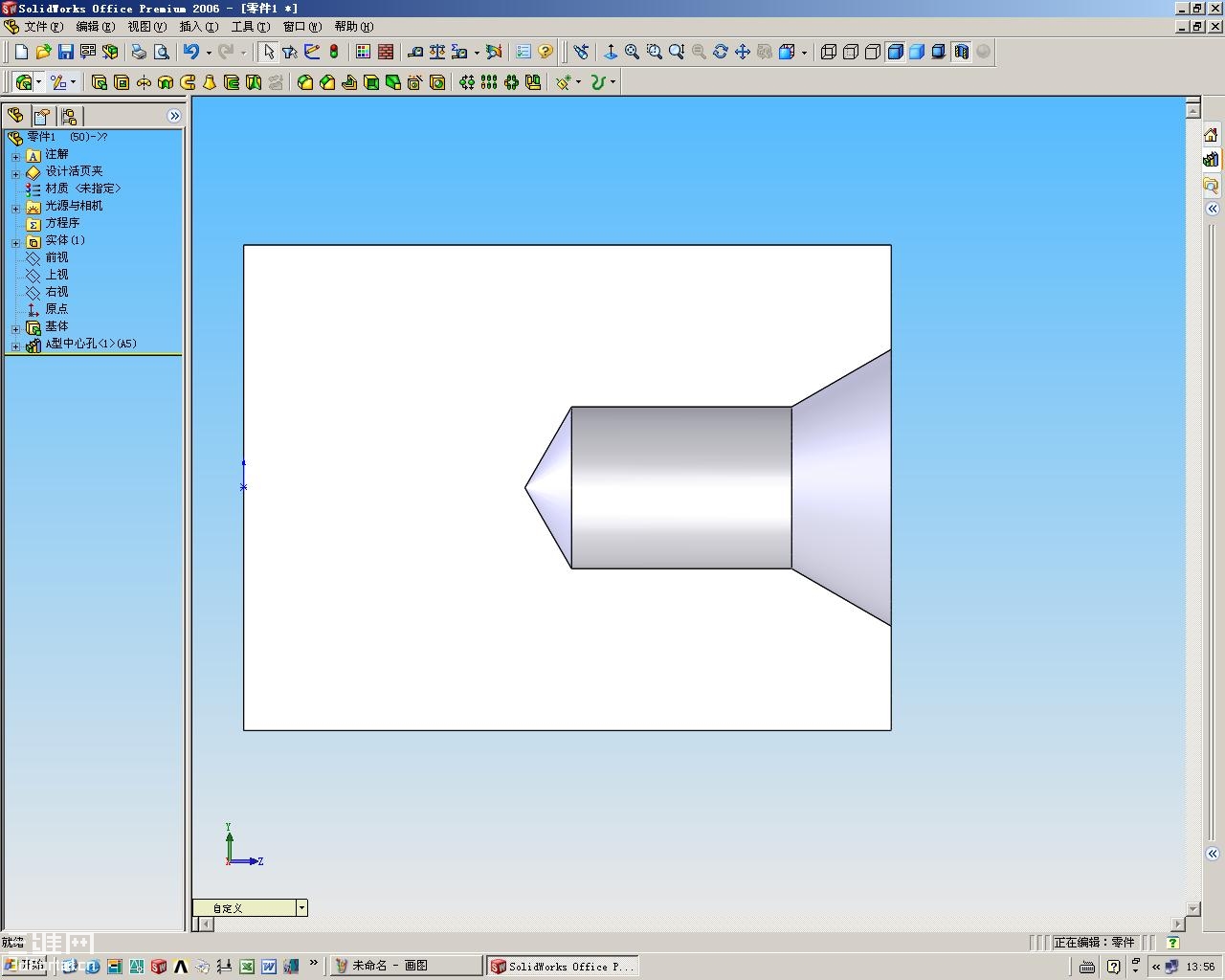Toggle the Section View
Image resolution: width=1225 pixels, height=980 pixels.
[x=961, y=52]
